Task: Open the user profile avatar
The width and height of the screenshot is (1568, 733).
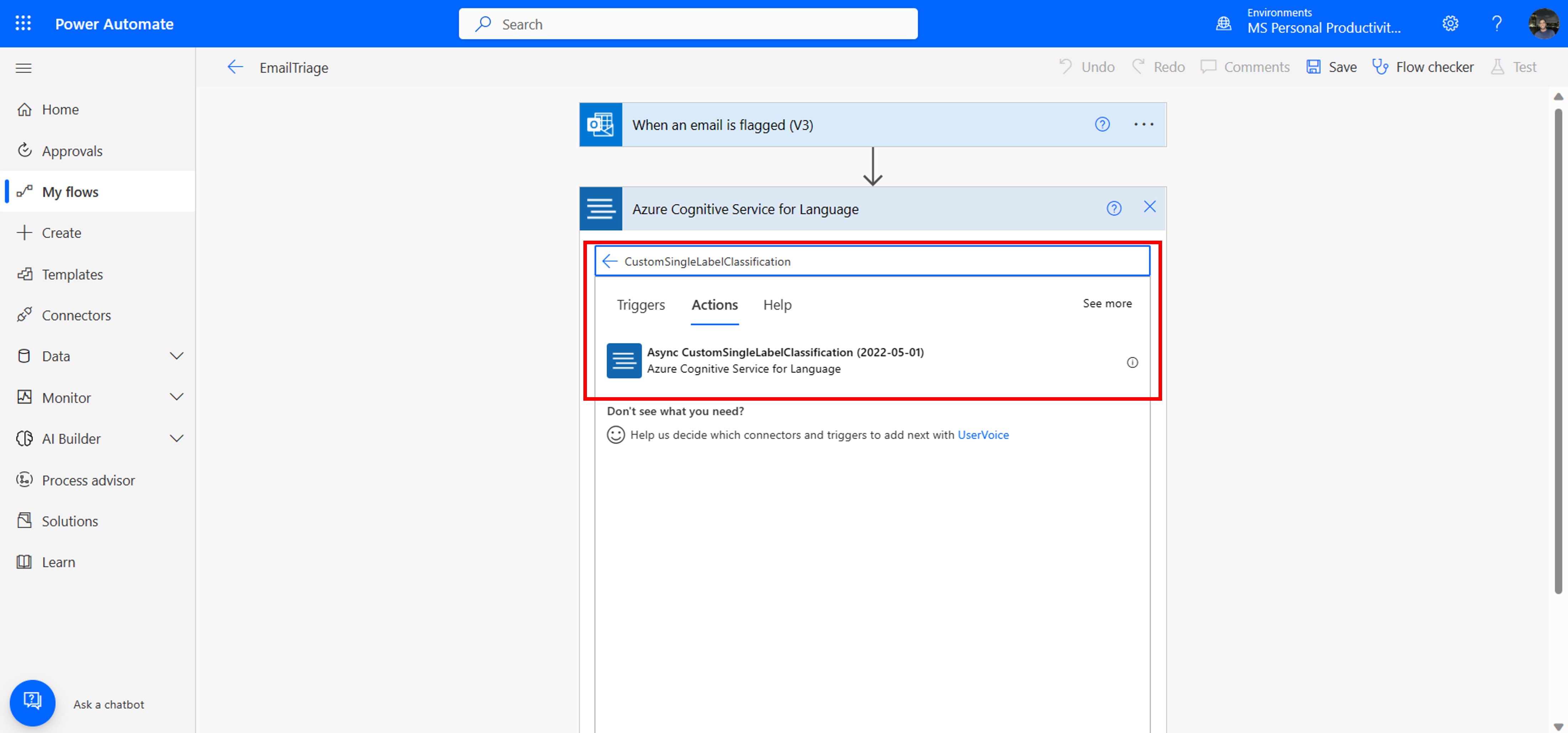Action: coord(1544,23)
